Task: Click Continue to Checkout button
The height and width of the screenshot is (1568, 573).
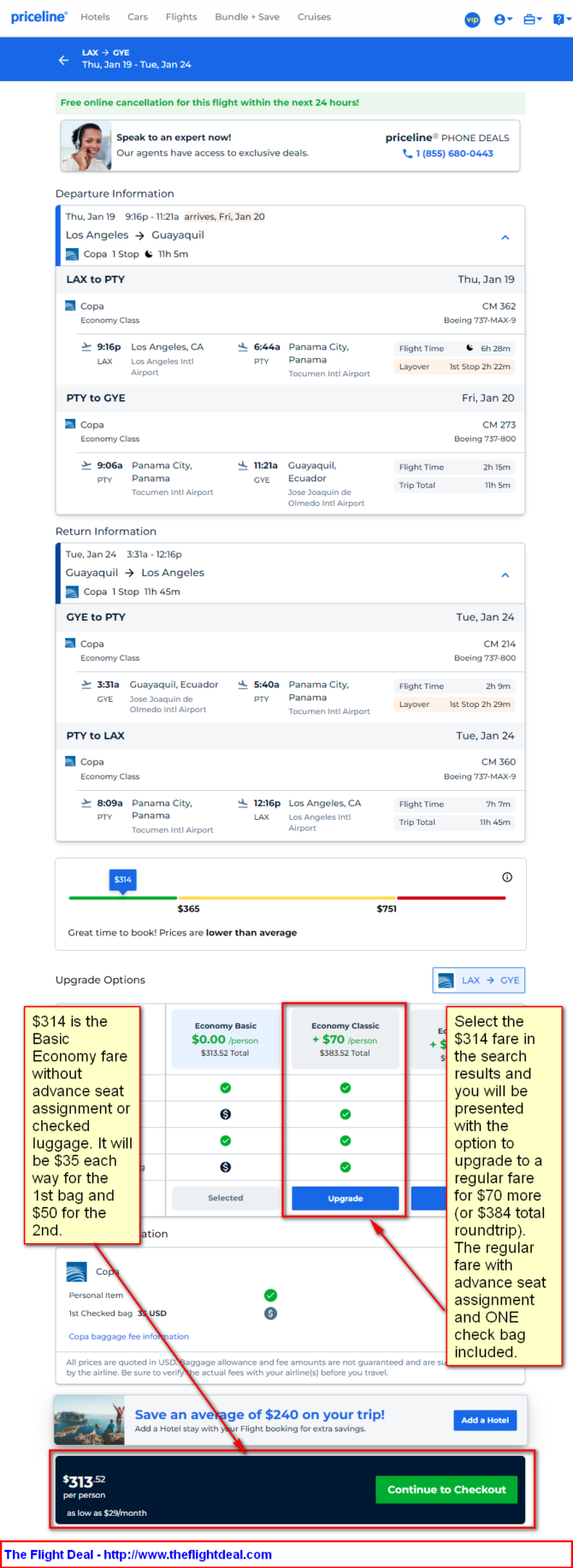Action: pos(446,1489)
